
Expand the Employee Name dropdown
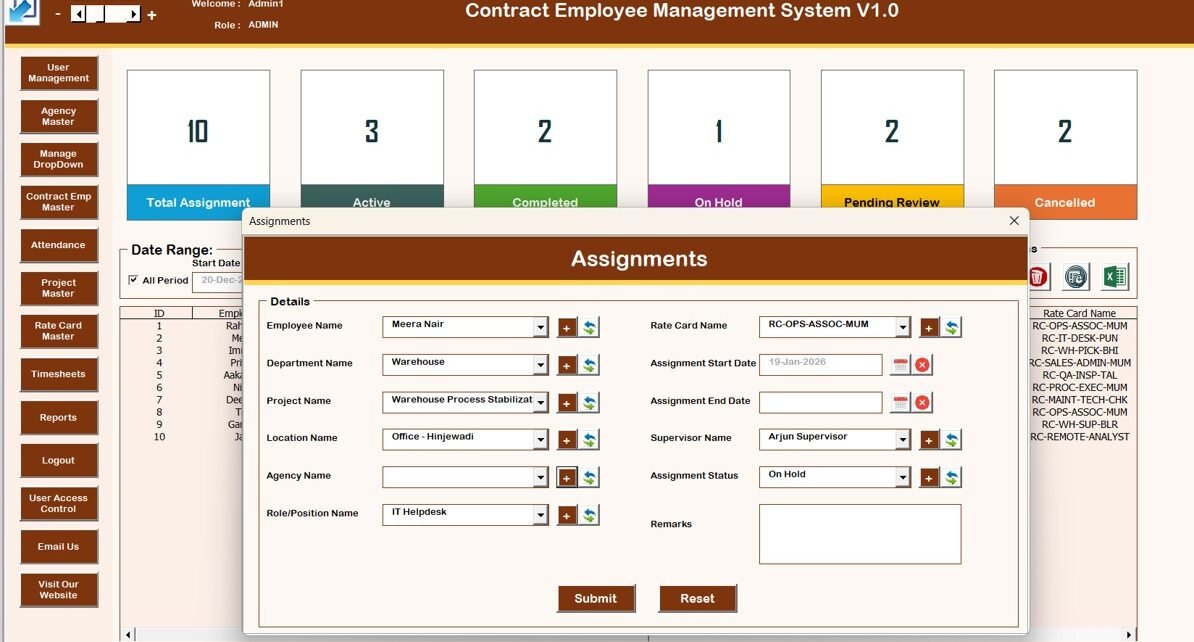[540, 327]
